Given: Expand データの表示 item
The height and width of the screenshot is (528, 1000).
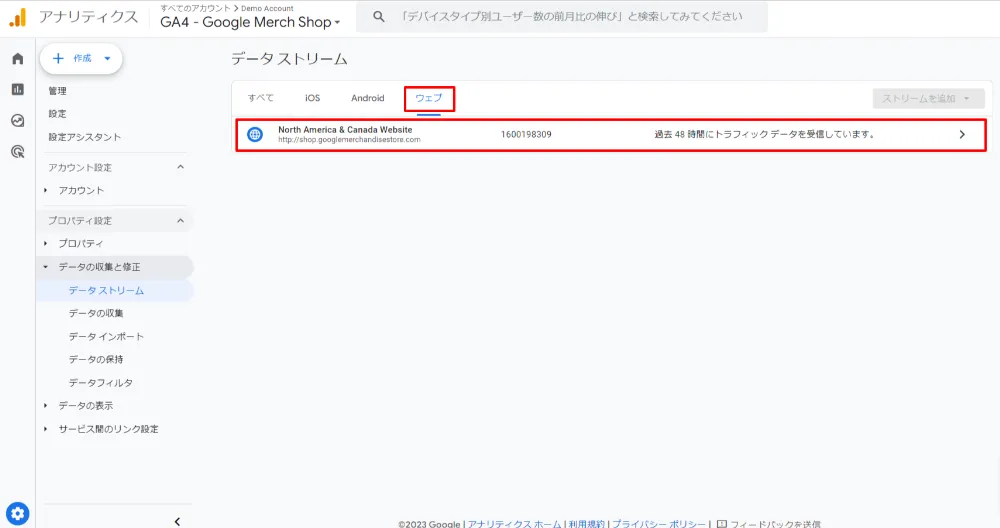Looking at the screenshot, I should tap(45, 406).
